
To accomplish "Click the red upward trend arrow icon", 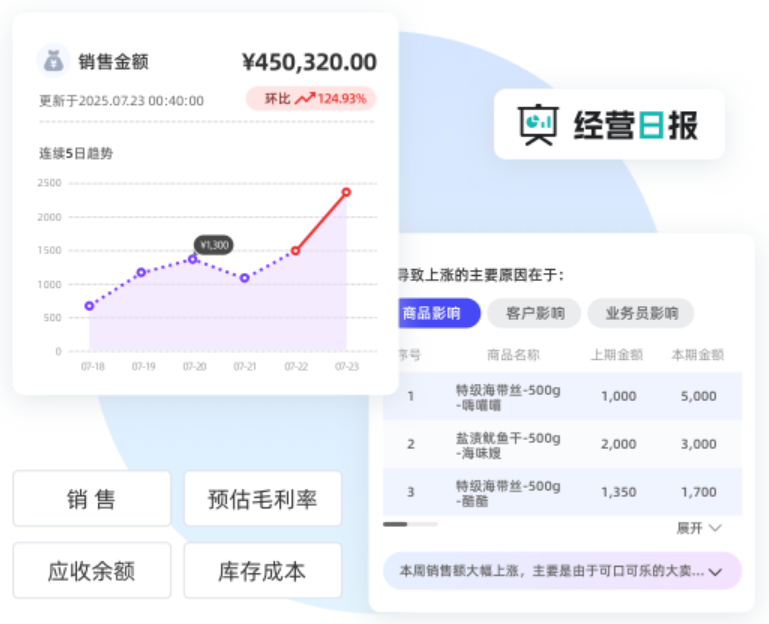I will pos(304,99).
